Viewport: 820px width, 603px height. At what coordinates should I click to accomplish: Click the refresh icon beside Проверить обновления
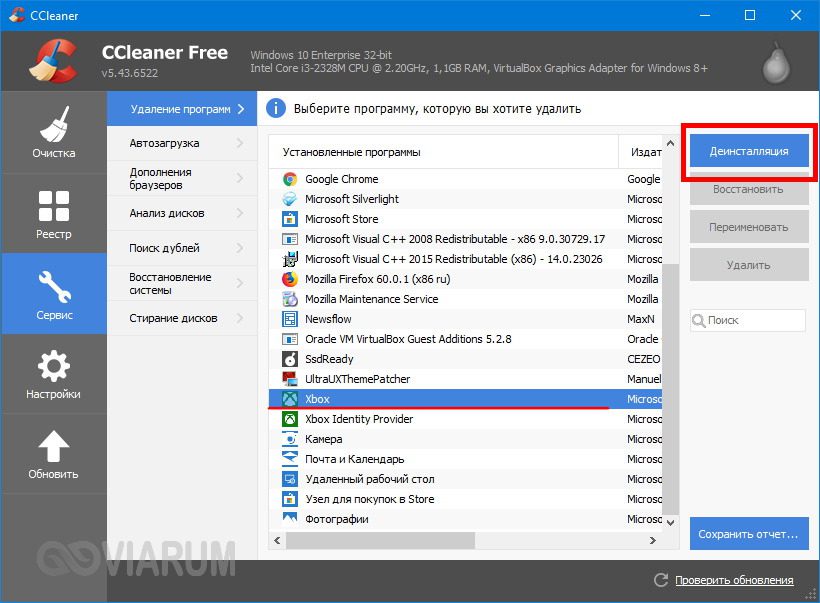(x=661, y=579)
